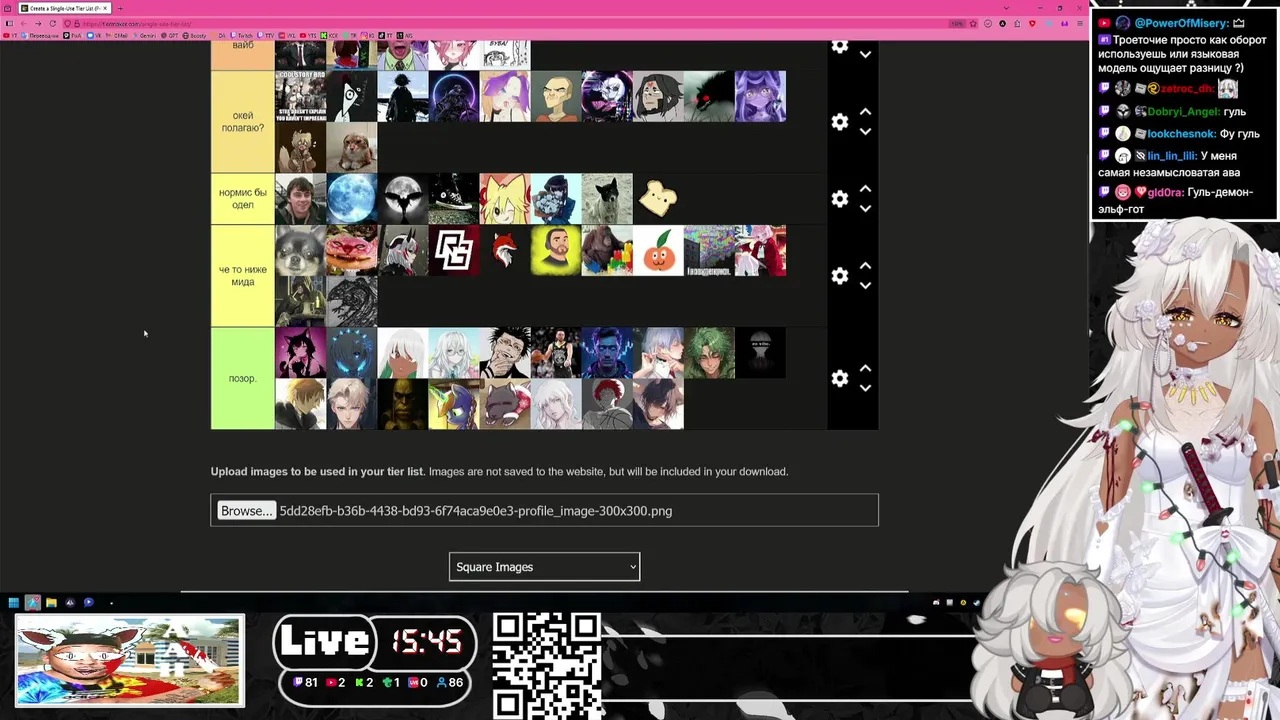
Task: Open the Windows Start menu
Action: point(13,602)
